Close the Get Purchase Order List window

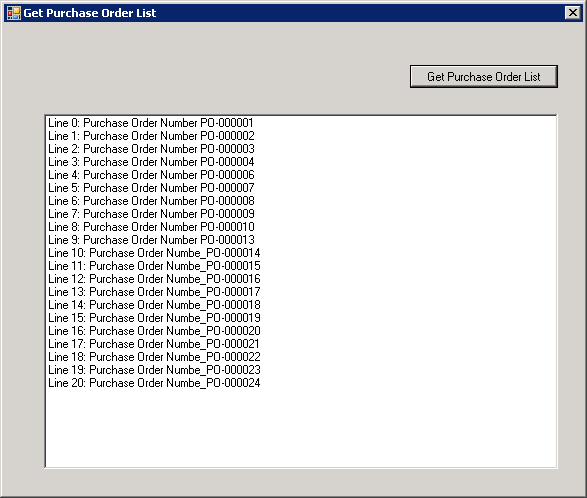click(x=573, y=13)
